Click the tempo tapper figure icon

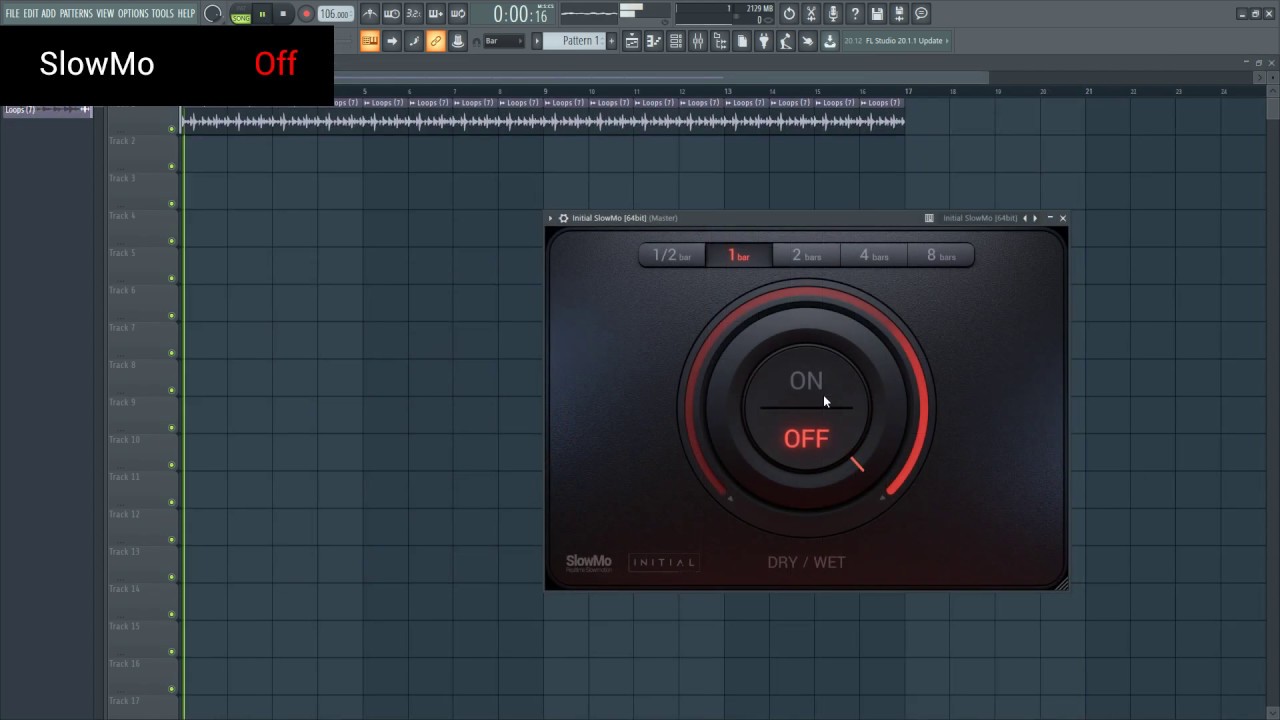pyautogui.click(x=786, y=41)
